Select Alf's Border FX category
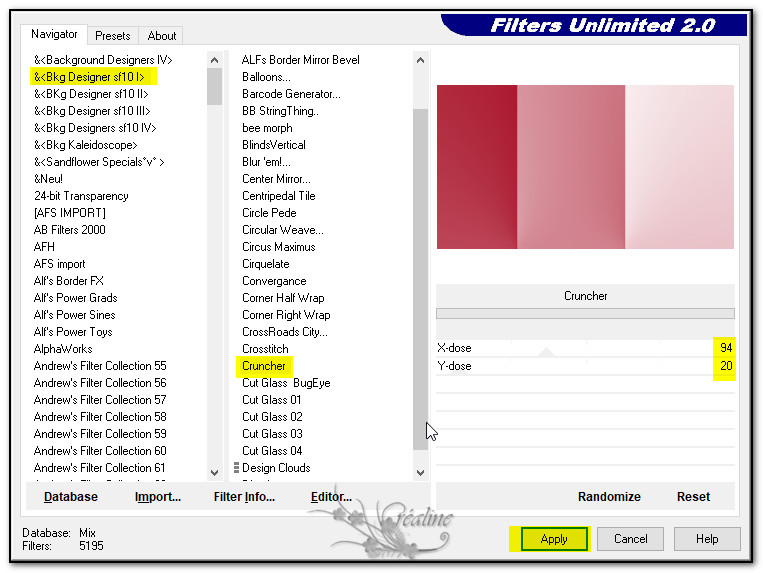 click(x=69, y=281)
